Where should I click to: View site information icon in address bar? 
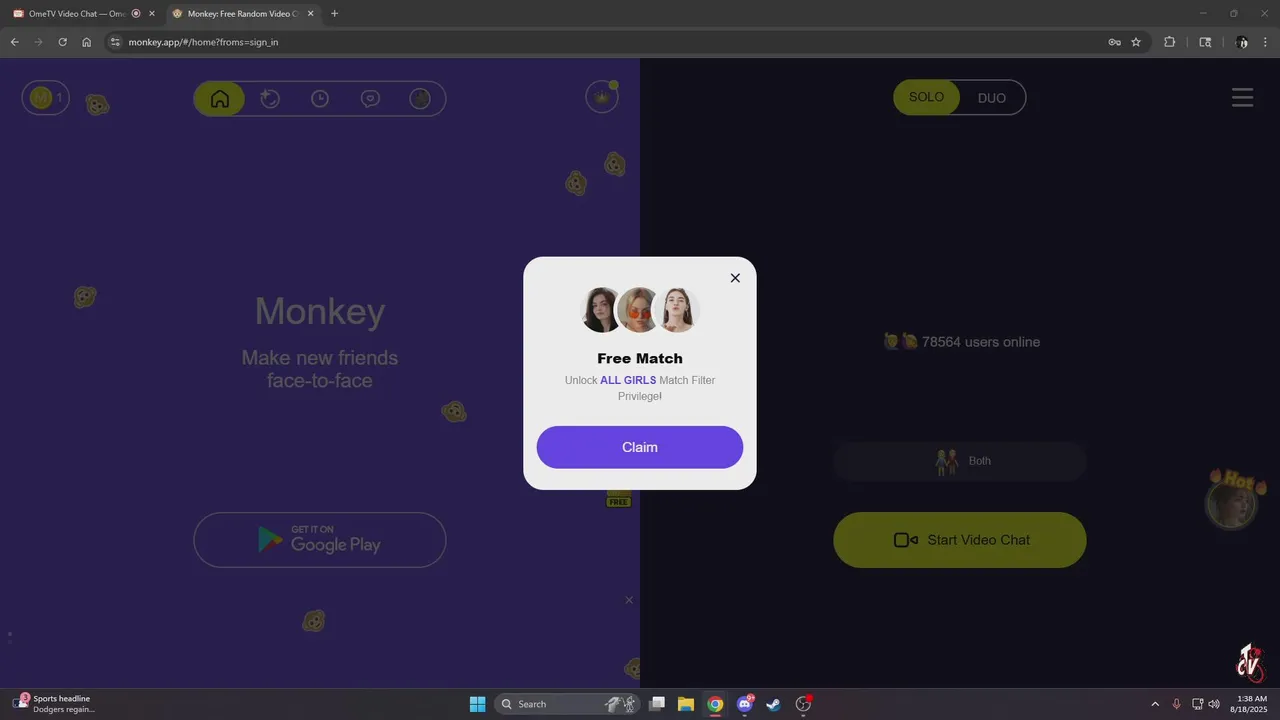pos(115,42)
